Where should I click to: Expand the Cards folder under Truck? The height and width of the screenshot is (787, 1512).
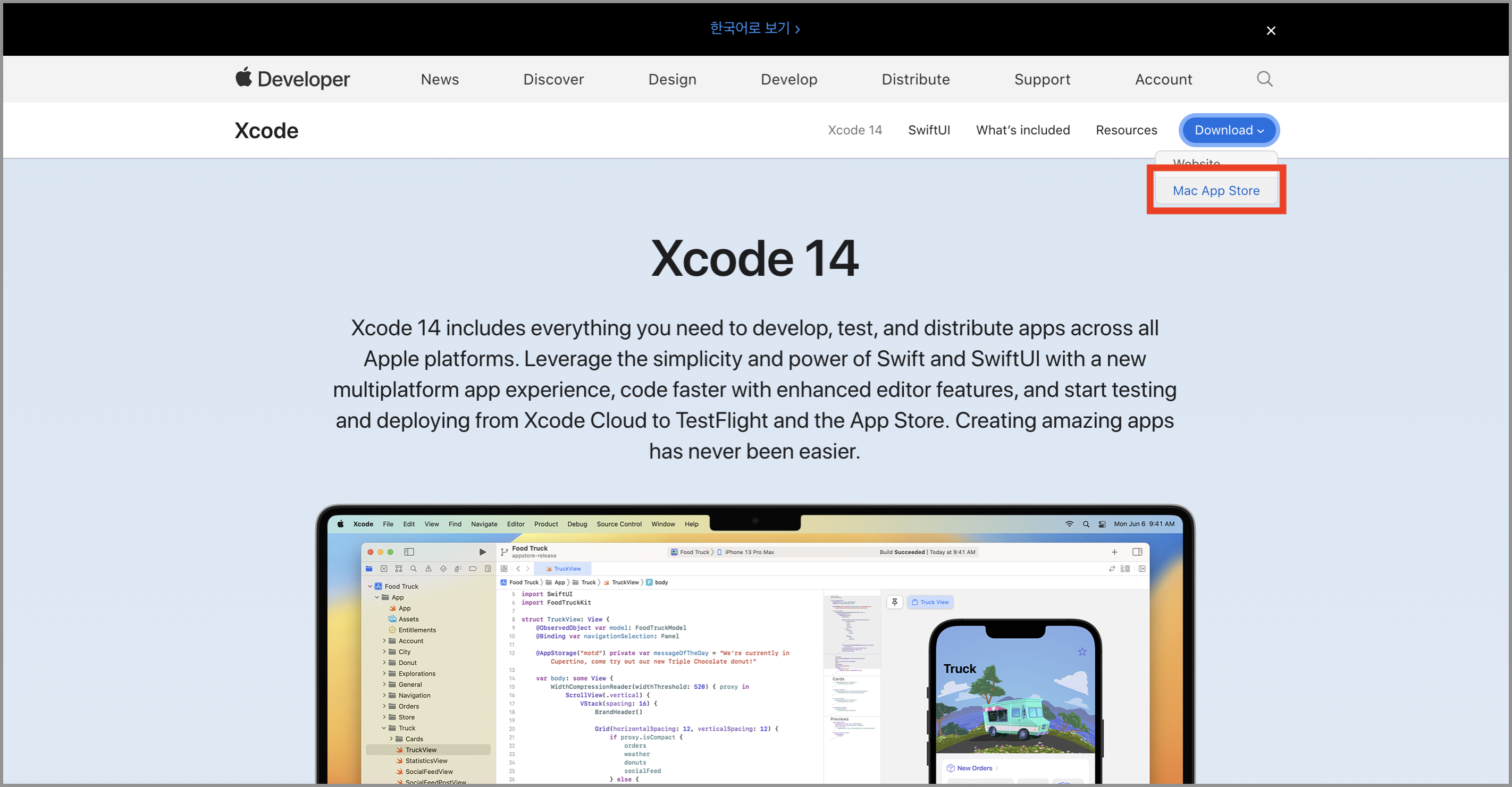pyautogui.click(x=391, y=739)
